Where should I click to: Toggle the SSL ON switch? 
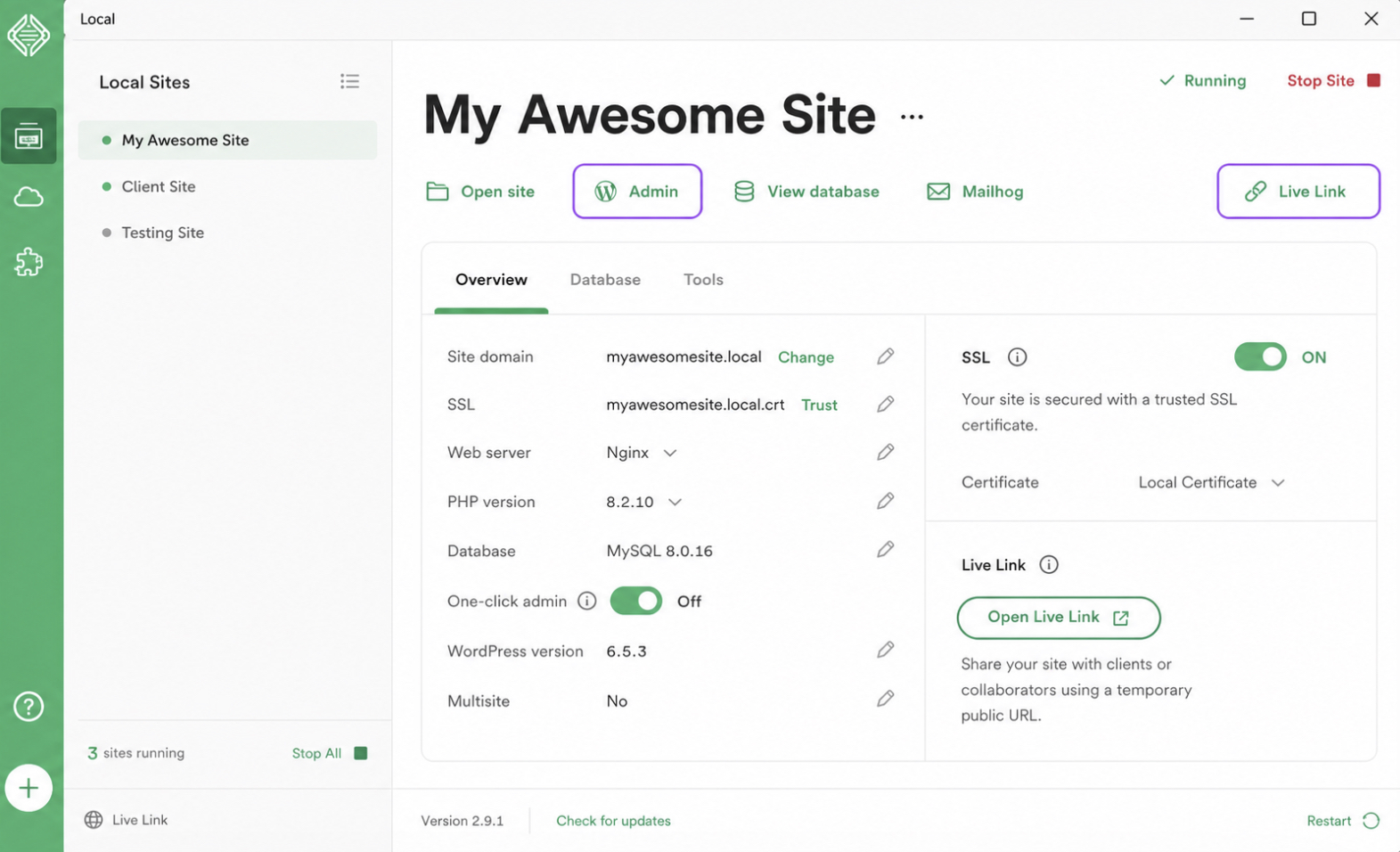1260,357
